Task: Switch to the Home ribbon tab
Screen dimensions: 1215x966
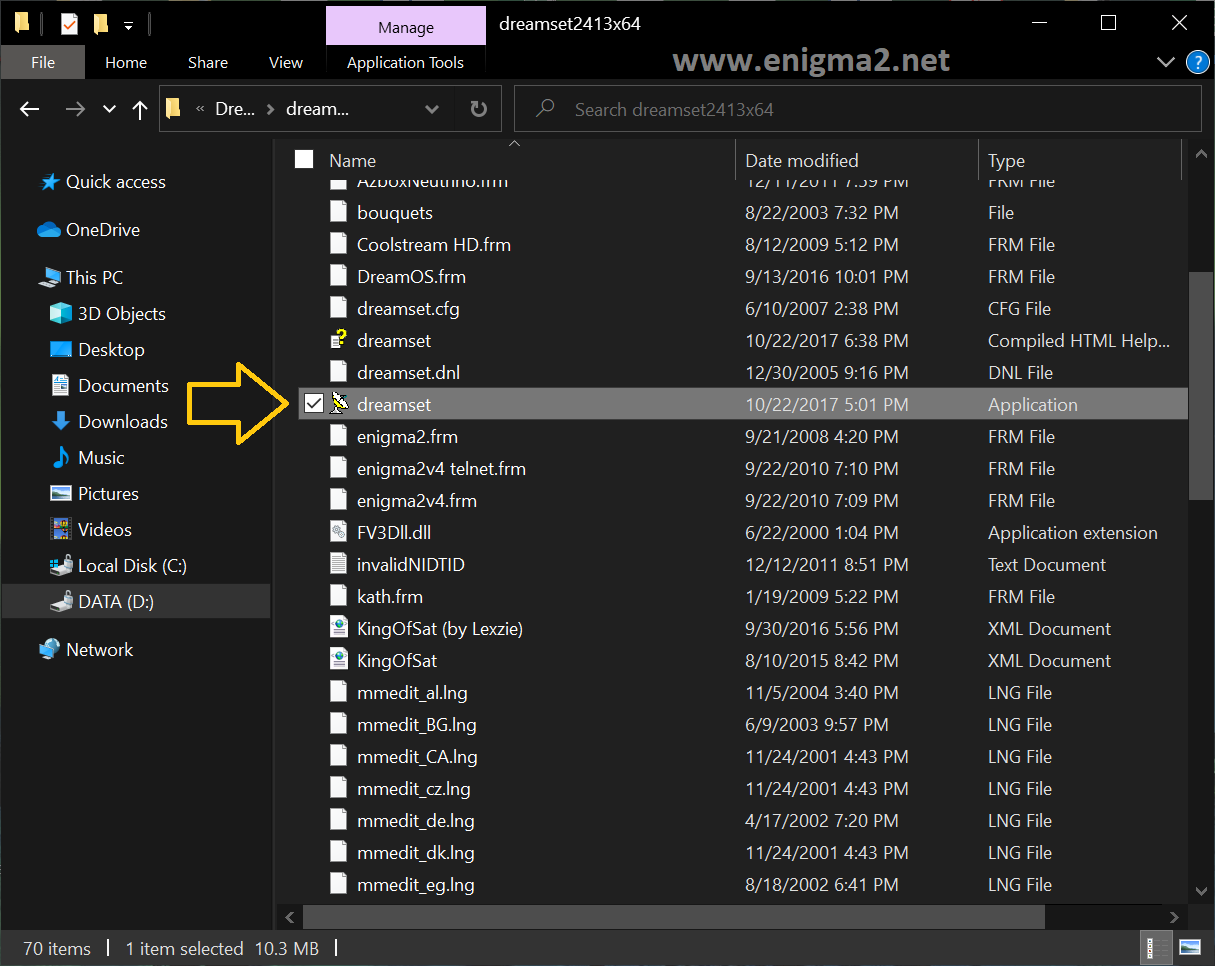Action: coord(126,62)
